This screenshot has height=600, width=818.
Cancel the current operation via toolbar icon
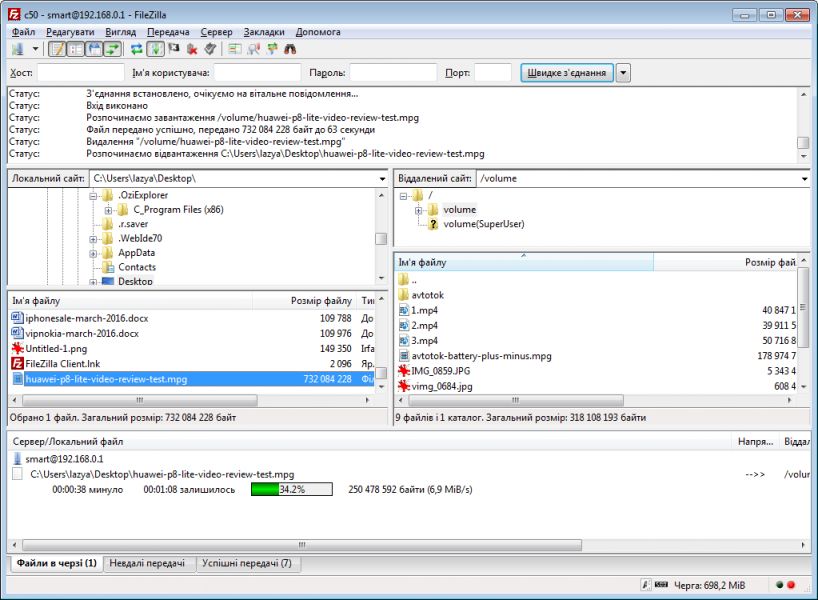coord(173,49)
